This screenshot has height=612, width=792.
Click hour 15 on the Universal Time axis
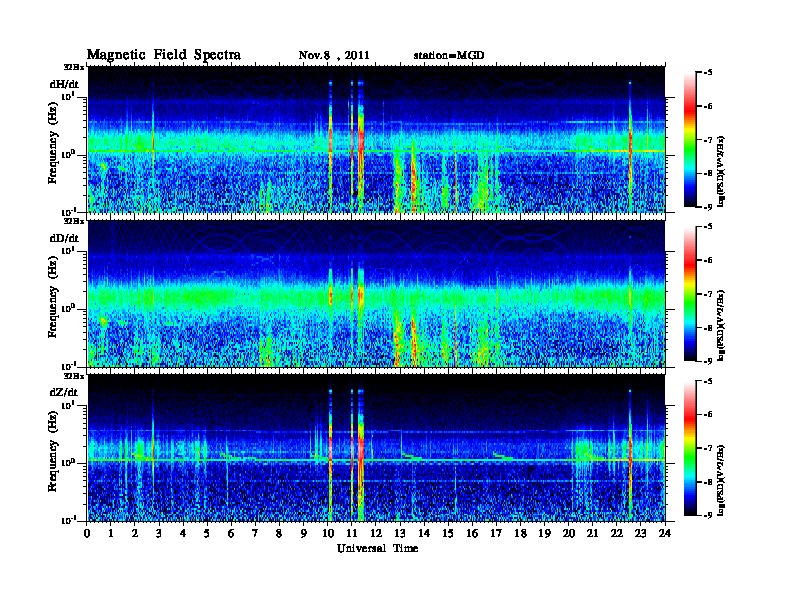coord(448,533)
